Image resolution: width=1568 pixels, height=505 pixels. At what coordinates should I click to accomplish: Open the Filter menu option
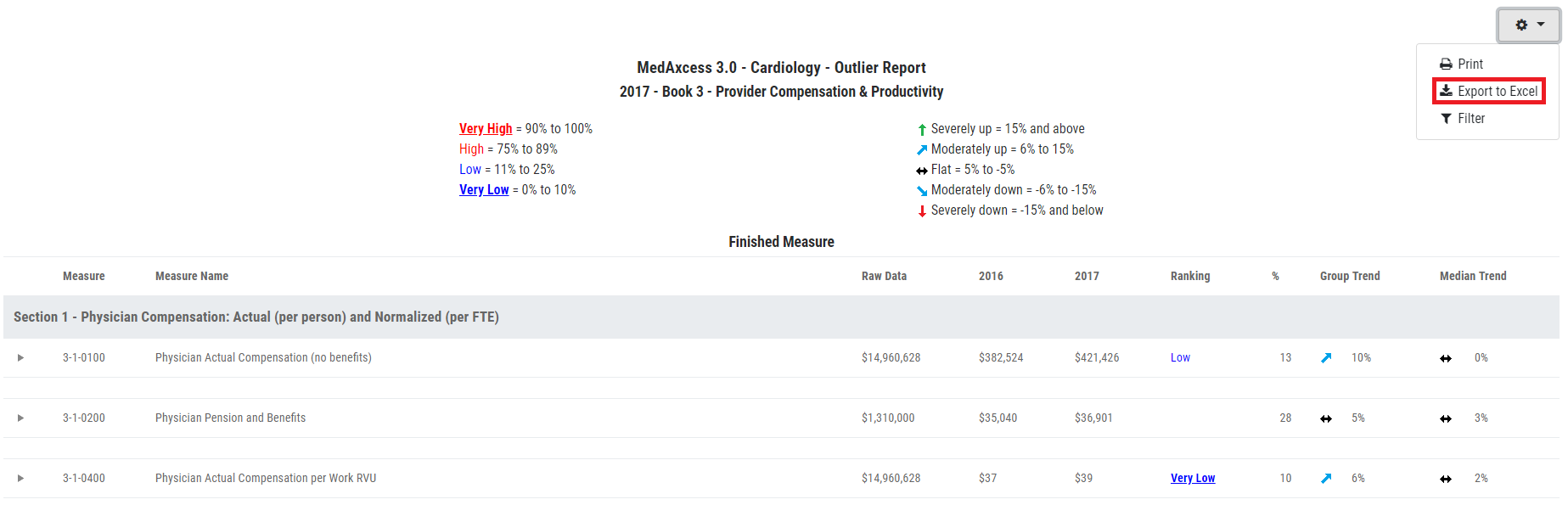tap(1463, 119)
